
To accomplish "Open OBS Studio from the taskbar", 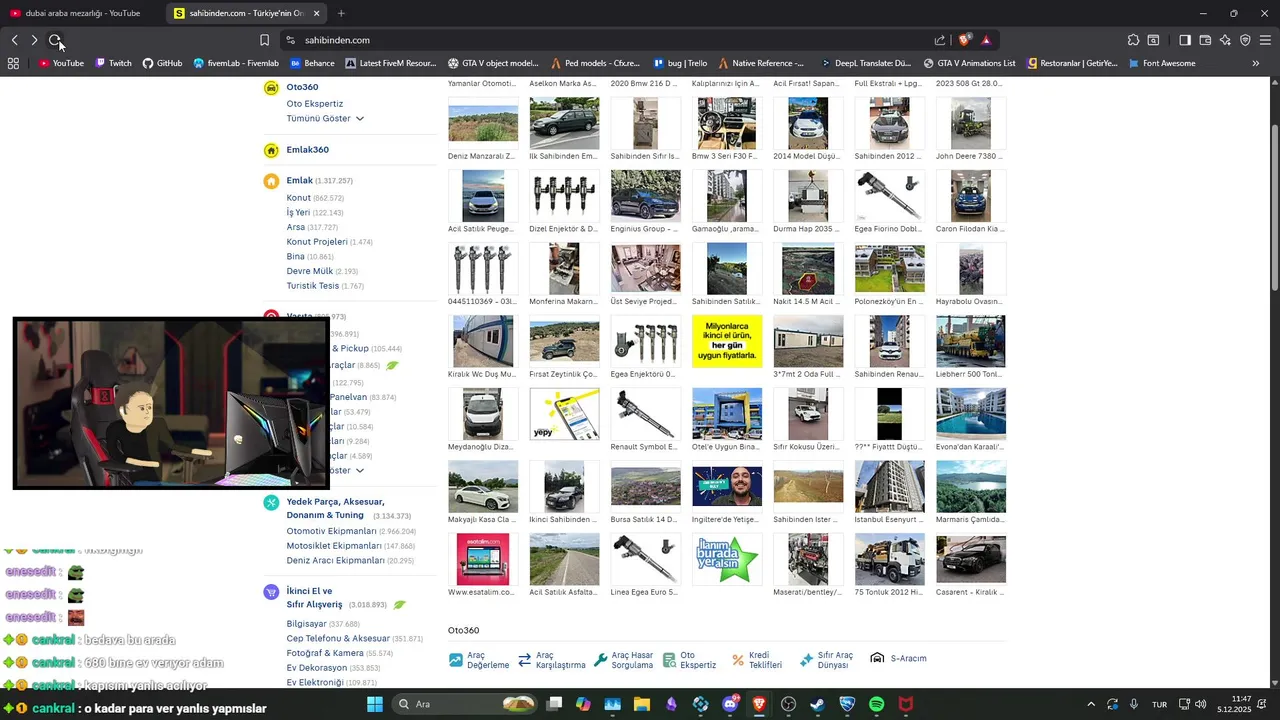I will (x=789, y=704).
